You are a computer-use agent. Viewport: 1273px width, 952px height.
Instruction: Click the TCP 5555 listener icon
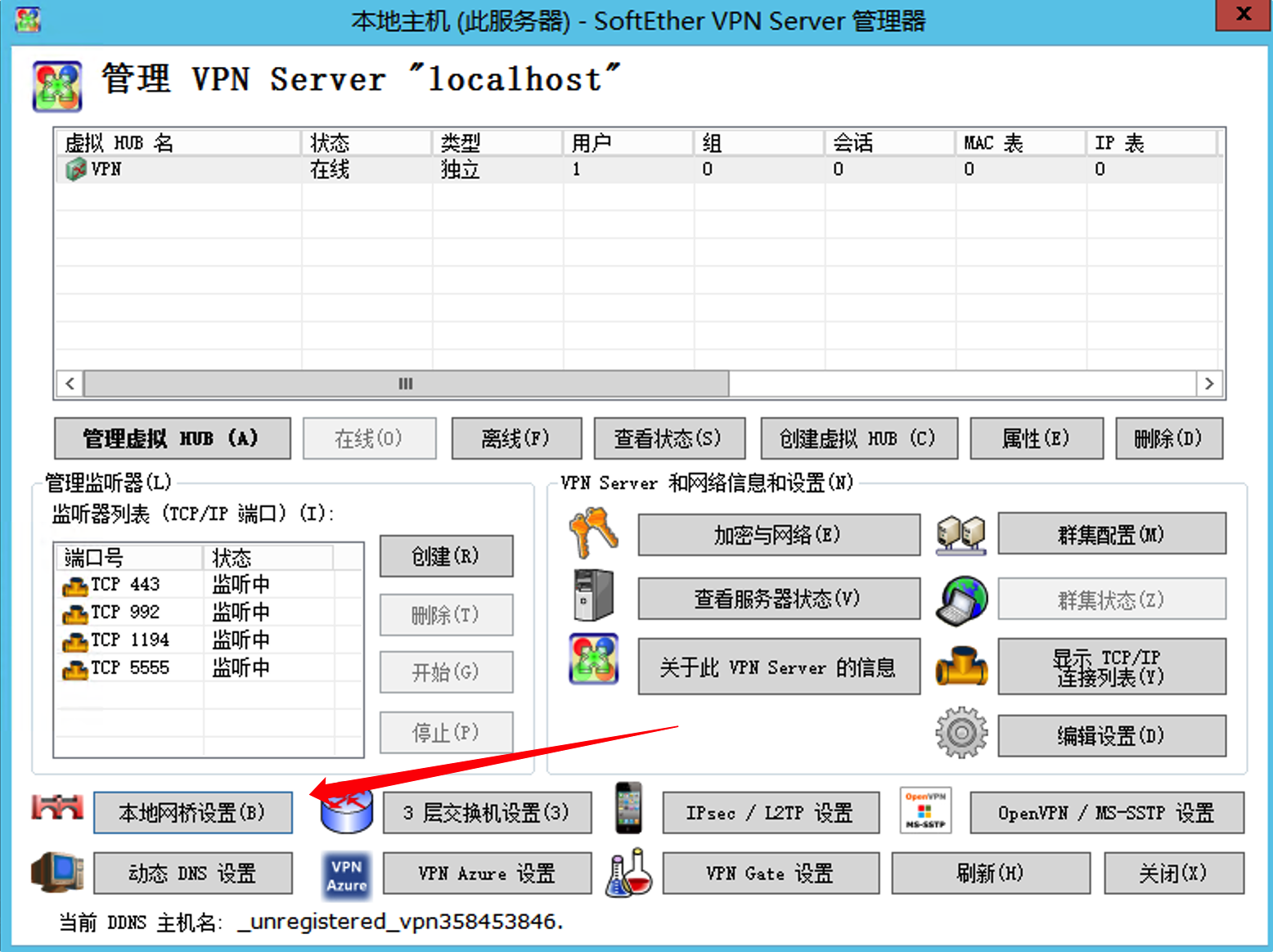coord(75,670)
